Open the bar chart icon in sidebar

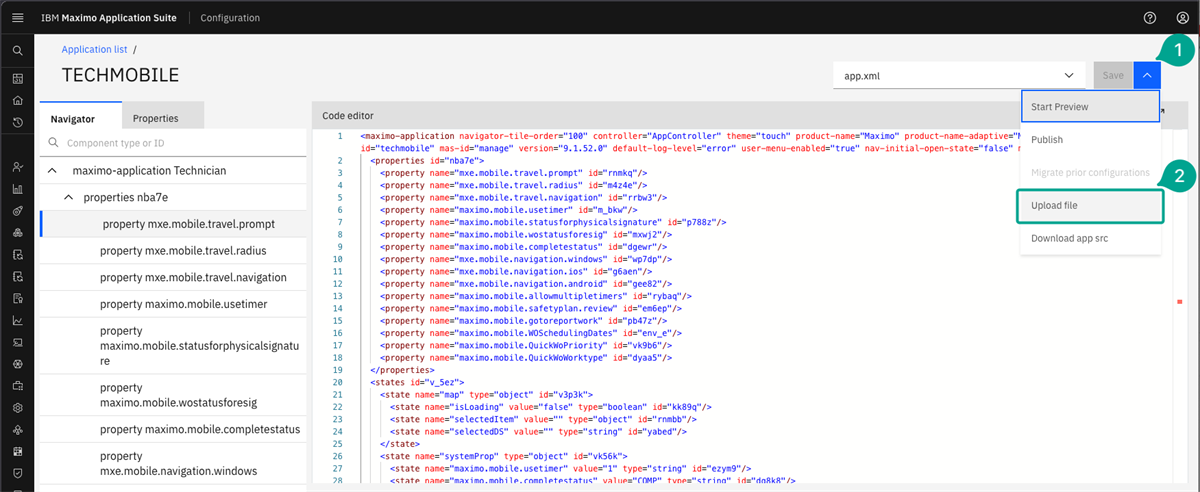(x=17, y=188)
